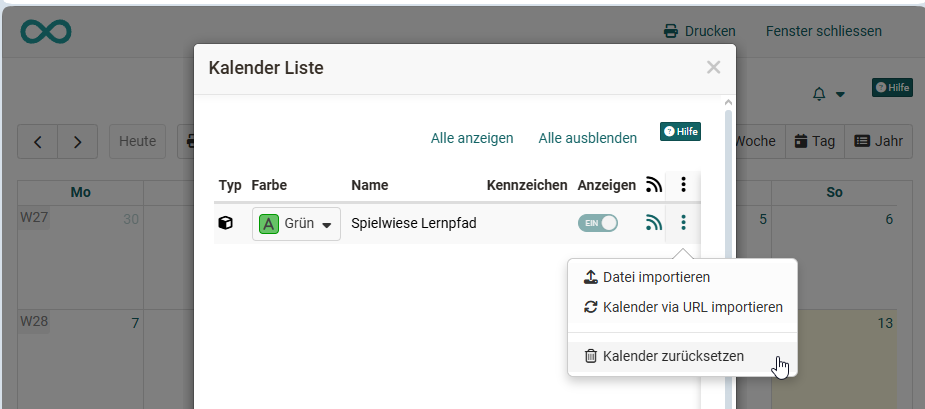Image resolution: width=925 pixels, height=409 pixels.
Task: Switch to Jahr calendar view
Action: (879, 142)
